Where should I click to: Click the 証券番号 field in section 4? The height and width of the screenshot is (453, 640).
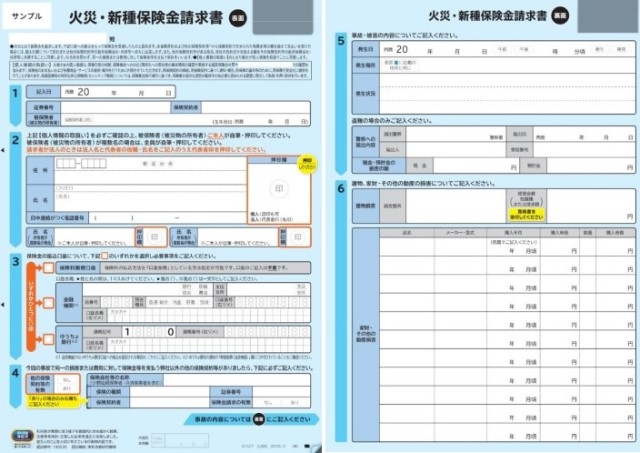pos(281,392)
